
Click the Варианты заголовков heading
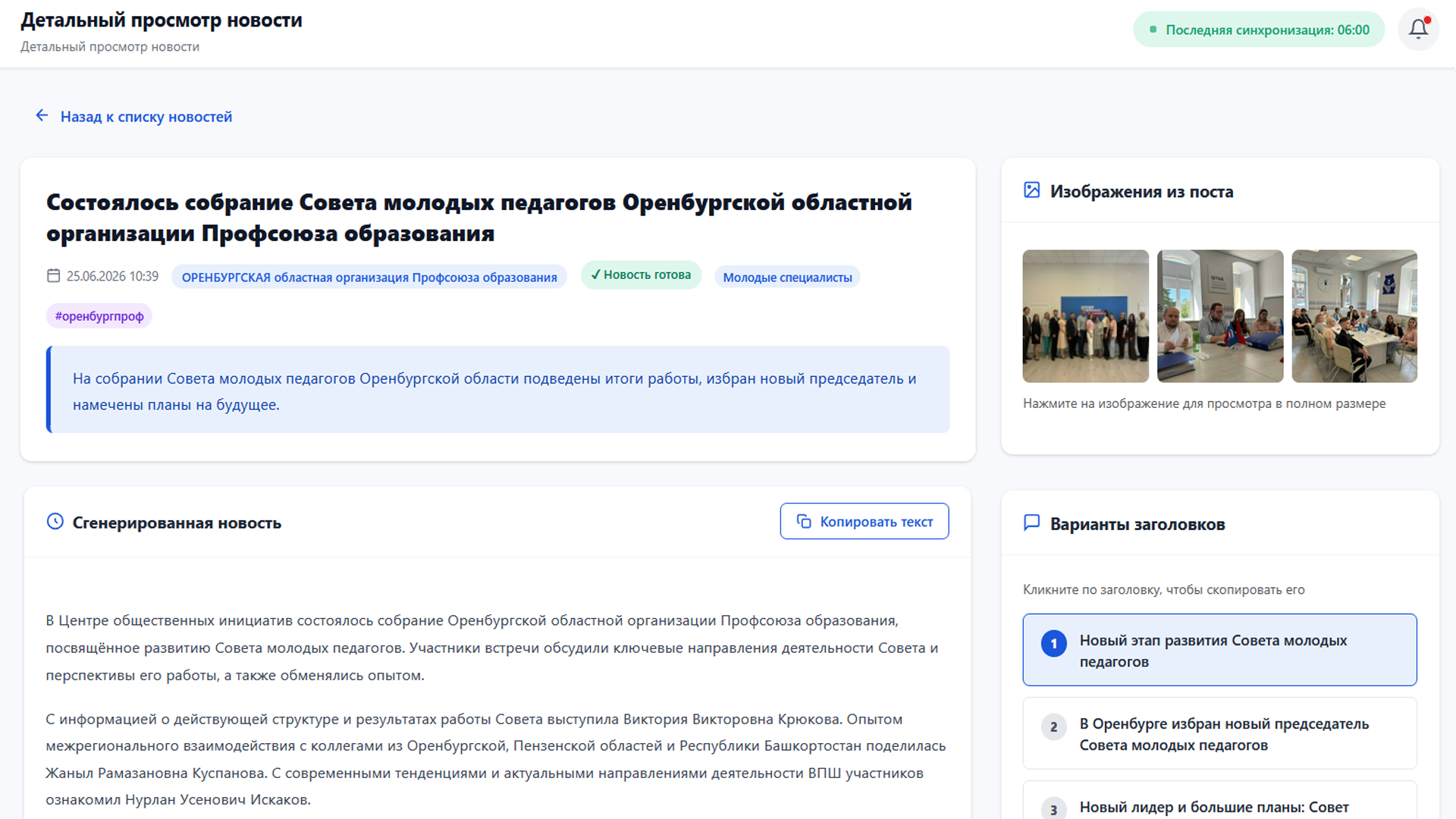coord(1137,524)
